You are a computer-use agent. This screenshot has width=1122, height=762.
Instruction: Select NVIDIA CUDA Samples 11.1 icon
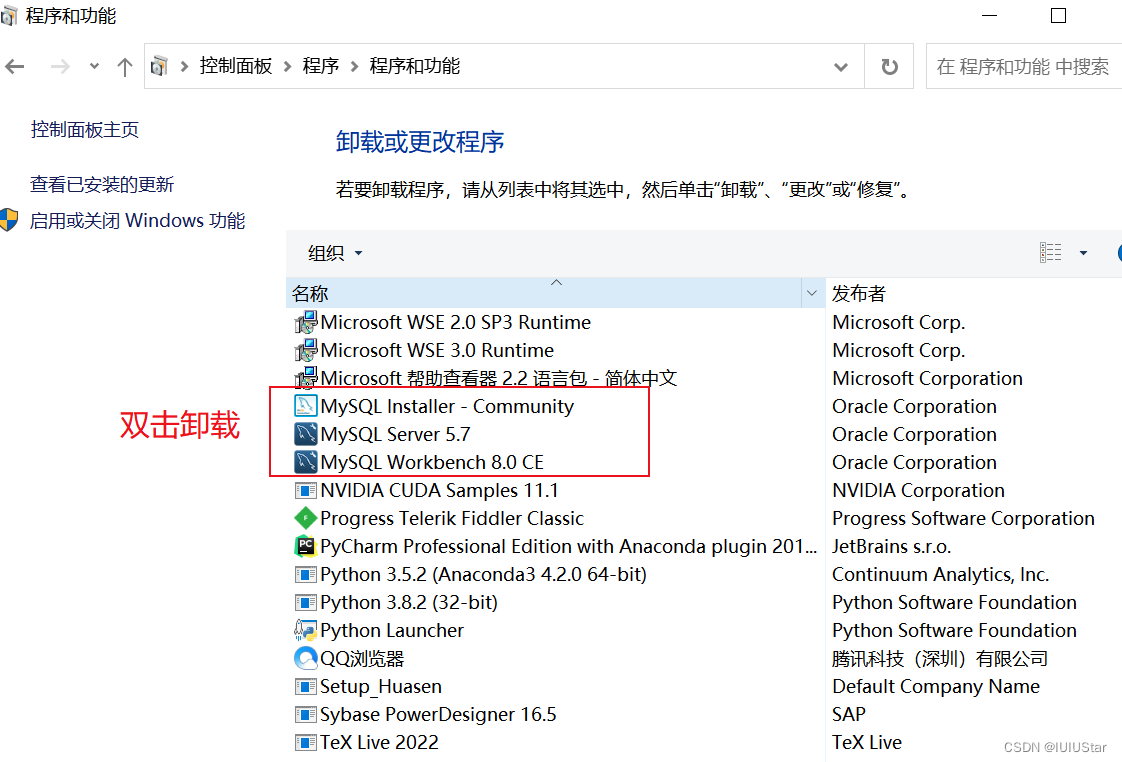point(306,491)
